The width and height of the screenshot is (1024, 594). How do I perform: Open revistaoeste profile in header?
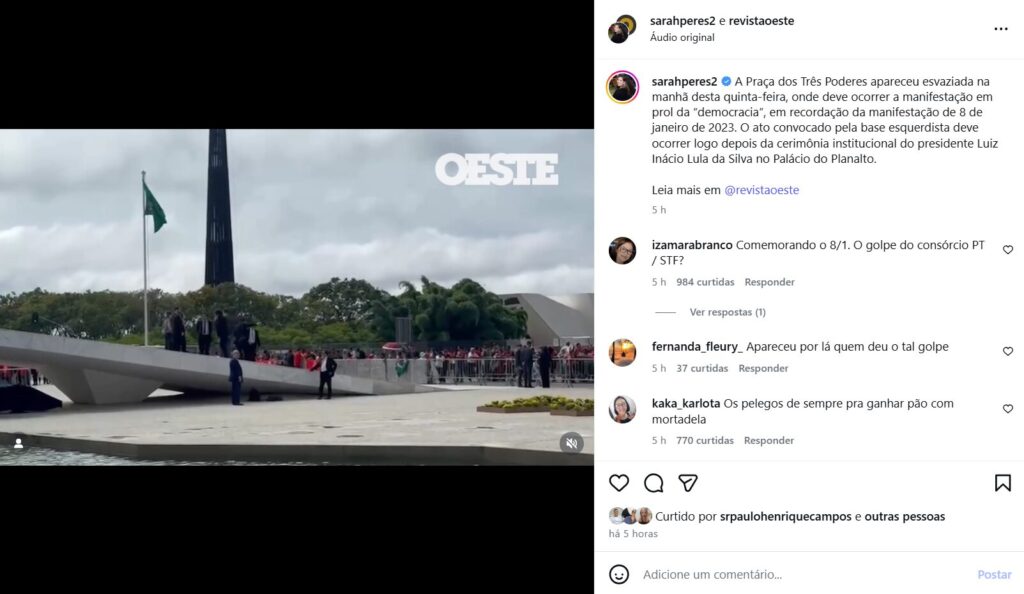[761, 21]
